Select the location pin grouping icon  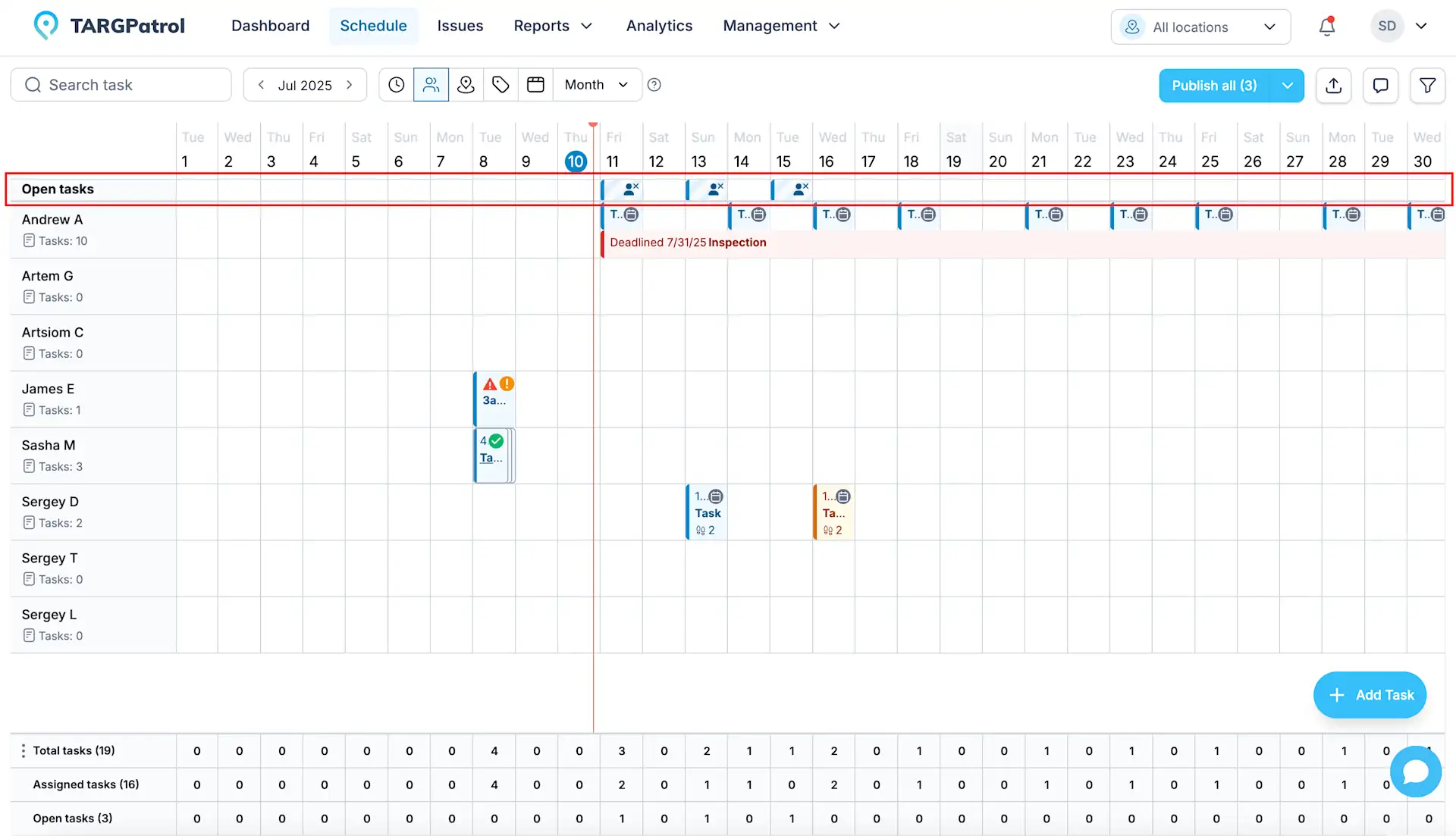tap(466, 85)
